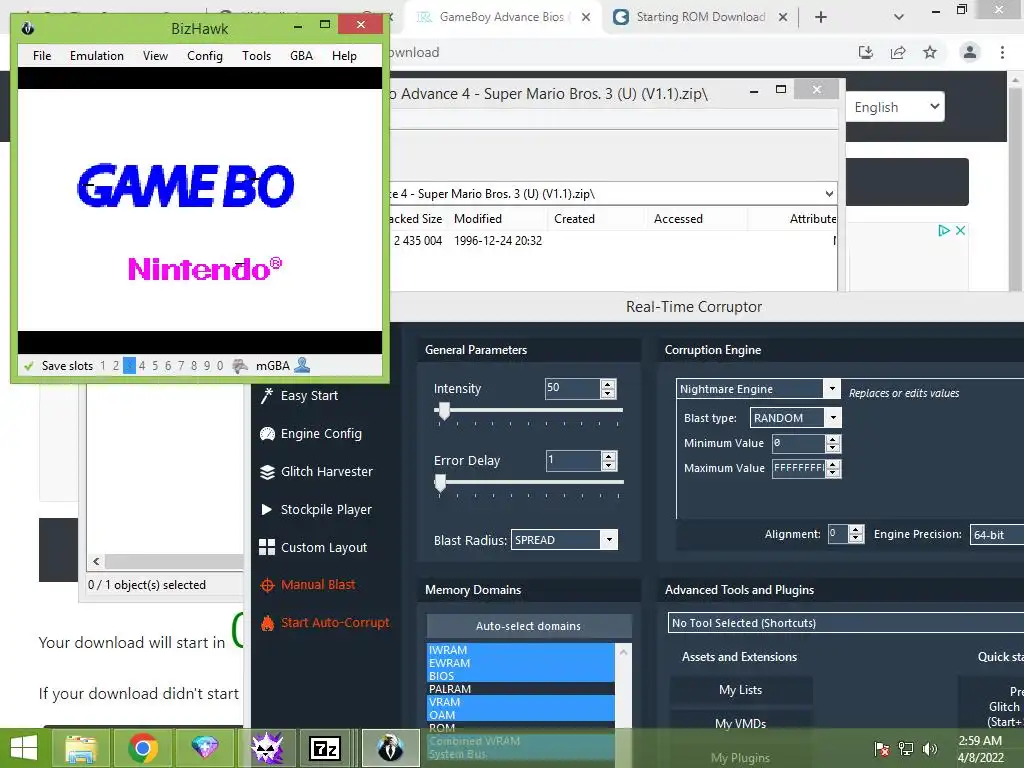Select highlighted save slot 3 in BizHawk

[129, 366]
